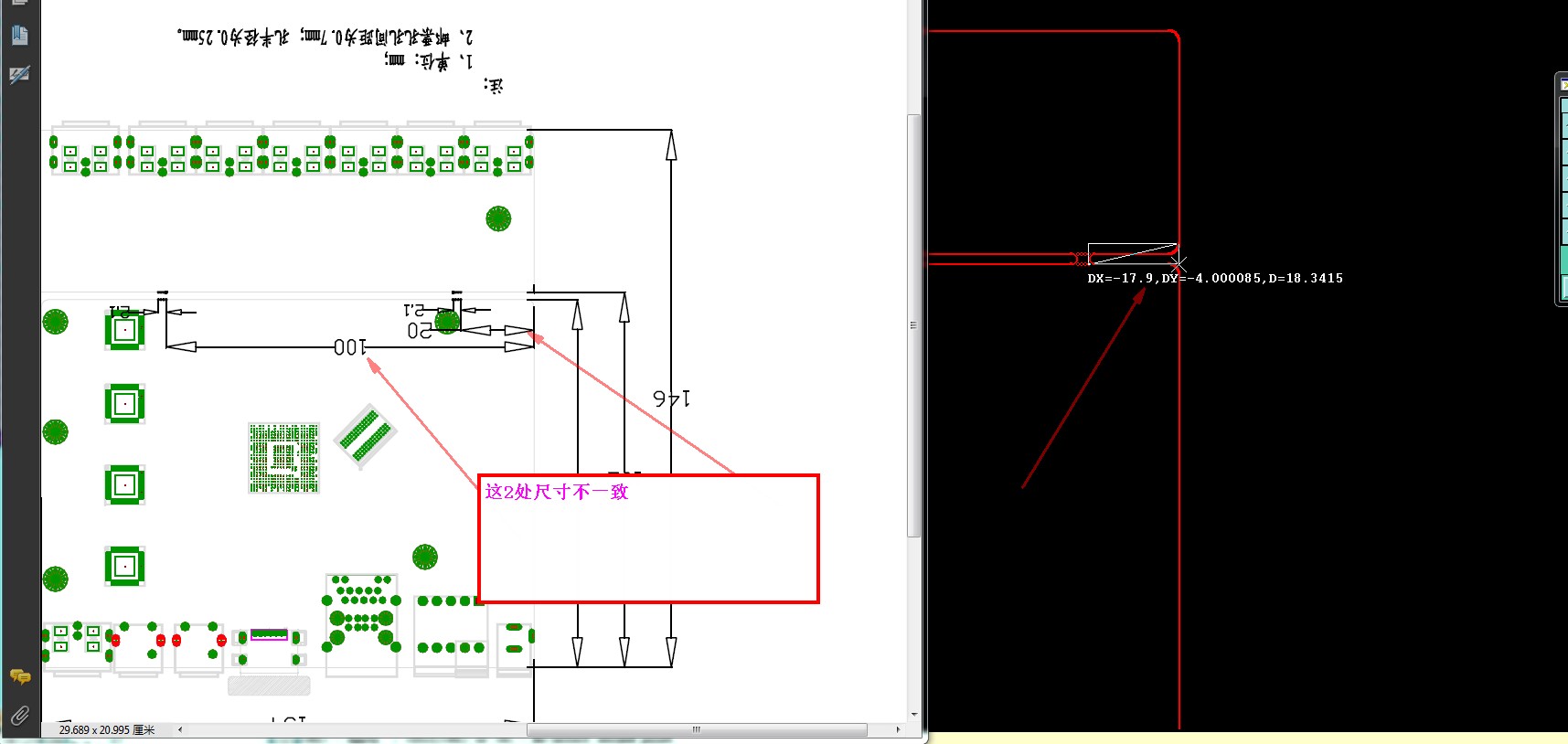
Task: Click page size text '29.689 x 20.995 厘米'
Action: coord(107,730)
